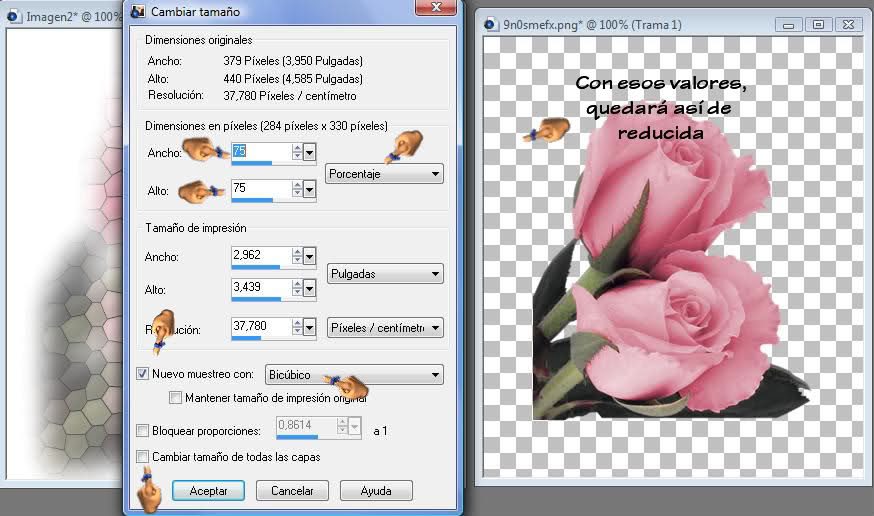Enable Mantener tamaño de impresión original
The height and width of the screenshot is (516, 874).
tap(176, 397)
